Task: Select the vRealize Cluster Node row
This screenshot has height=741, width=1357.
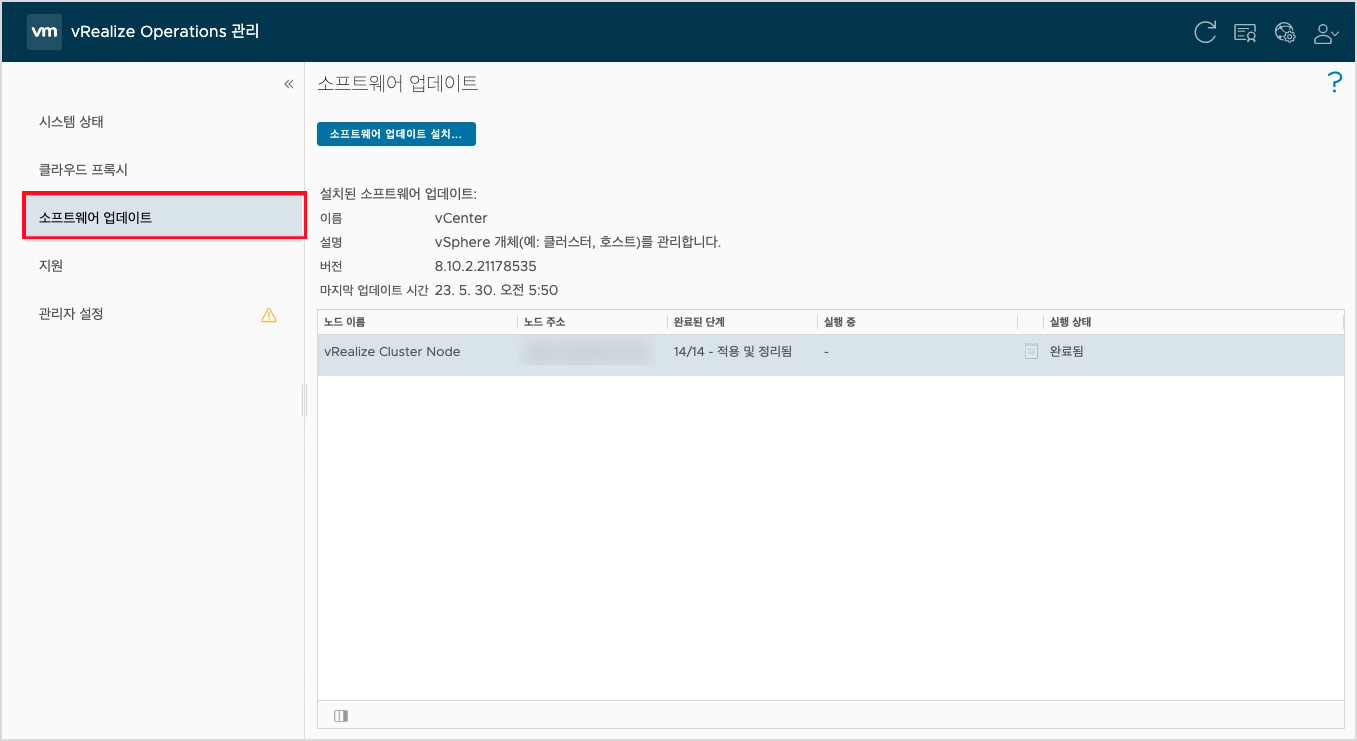Action: 830,355
